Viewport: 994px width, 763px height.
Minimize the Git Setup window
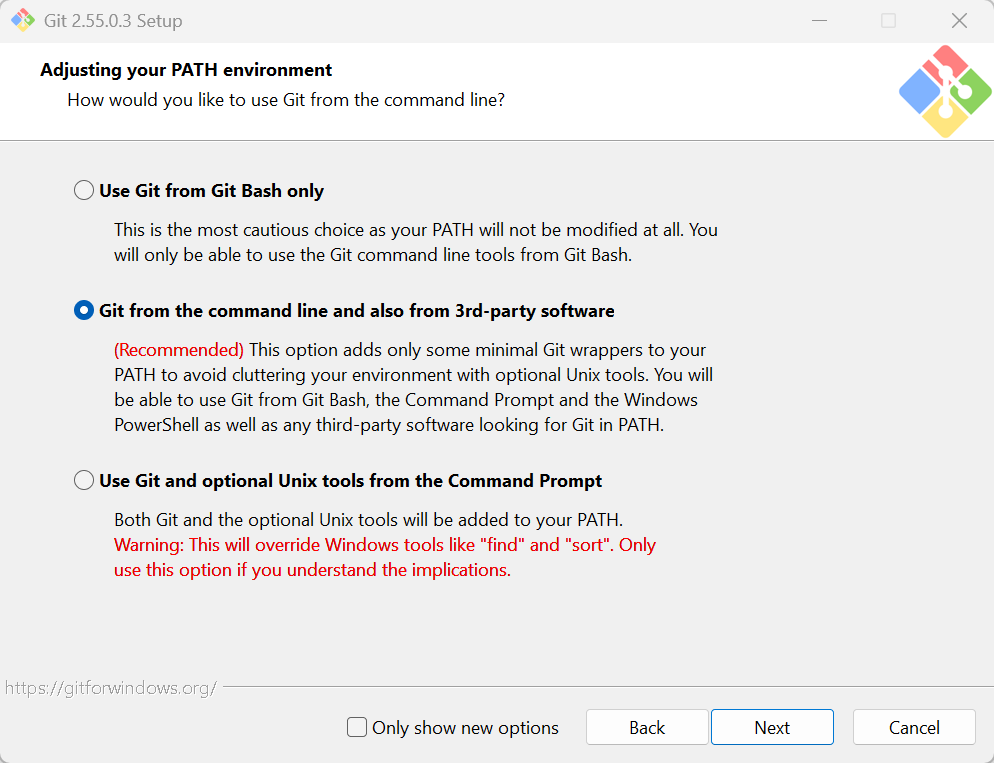pos(819,21)
